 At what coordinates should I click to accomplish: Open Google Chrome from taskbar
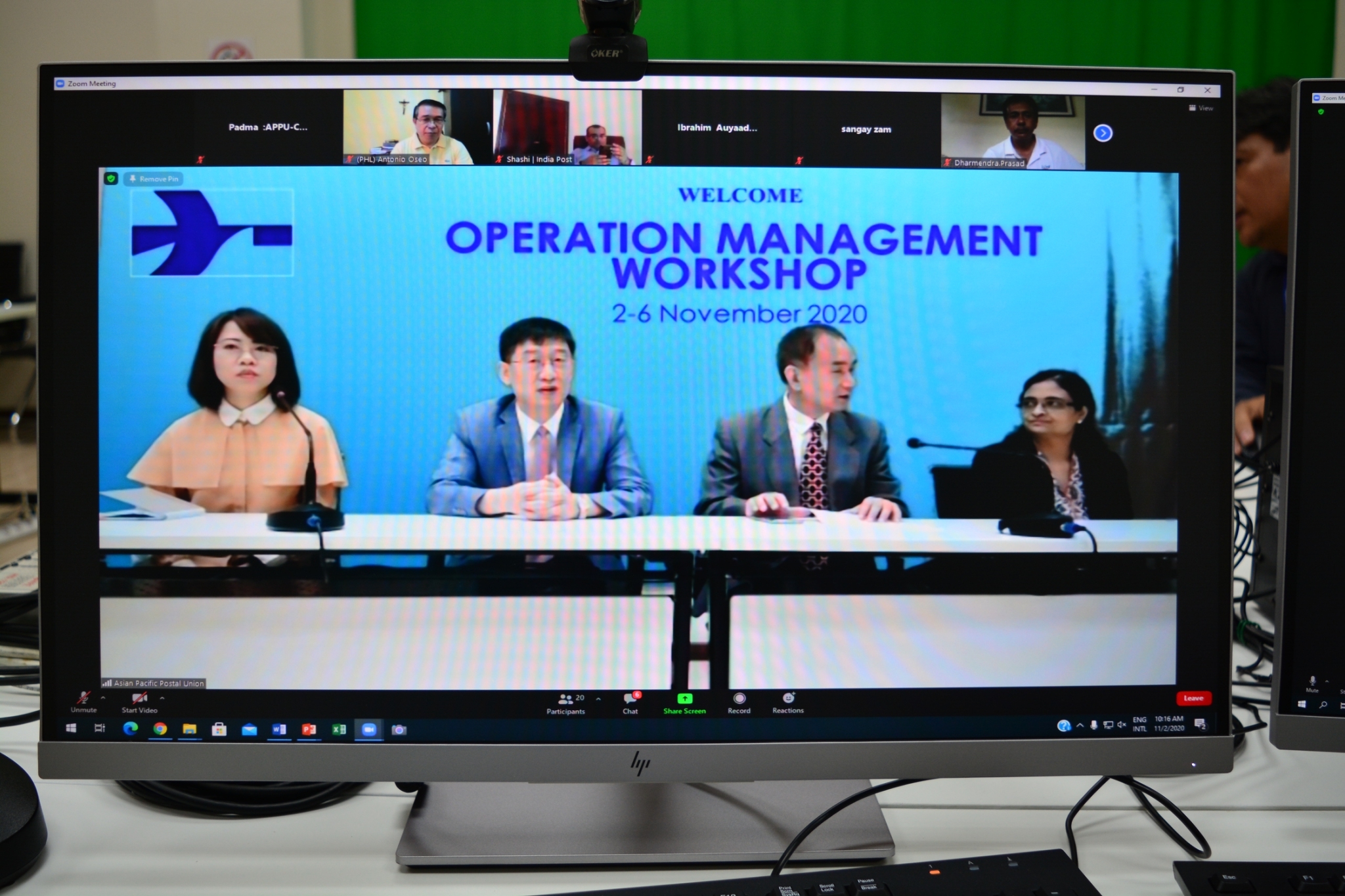click(160, 729)
